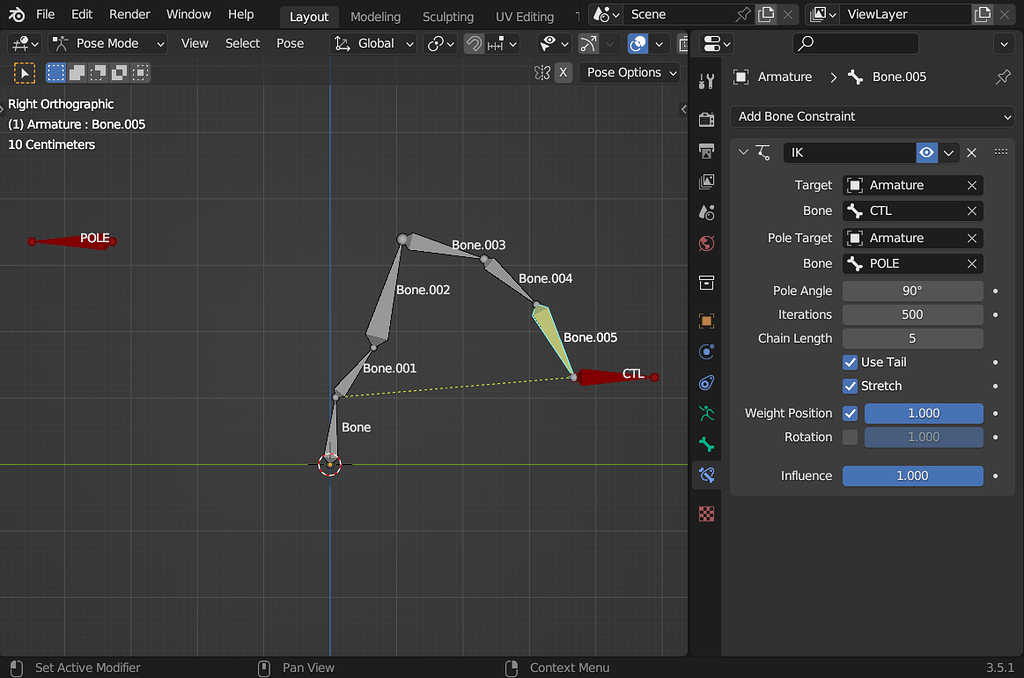Viewport: 1024px width, 678px height.
Task: Click the pin icon in the Properties header
Action: coord(1003,76)
